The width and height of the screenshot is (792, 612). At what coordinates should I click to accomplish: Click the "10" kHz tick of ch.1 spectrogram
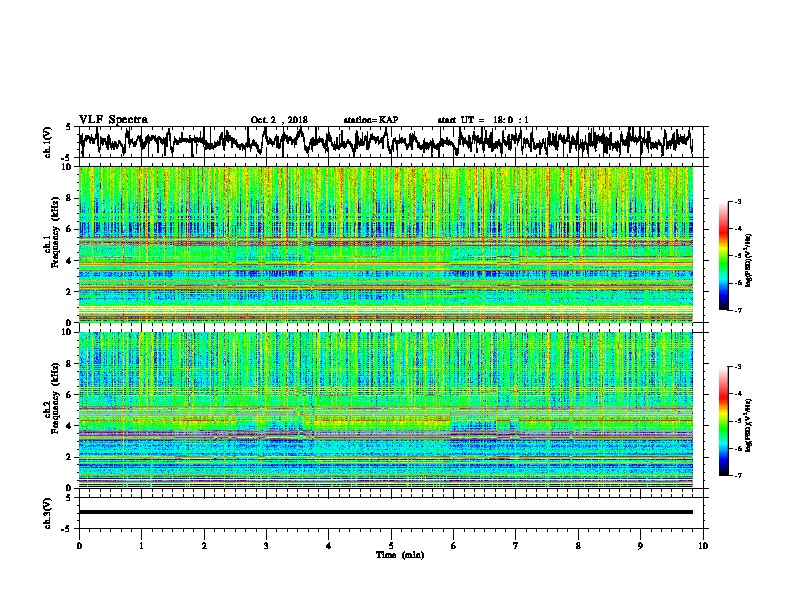(67, 167)
